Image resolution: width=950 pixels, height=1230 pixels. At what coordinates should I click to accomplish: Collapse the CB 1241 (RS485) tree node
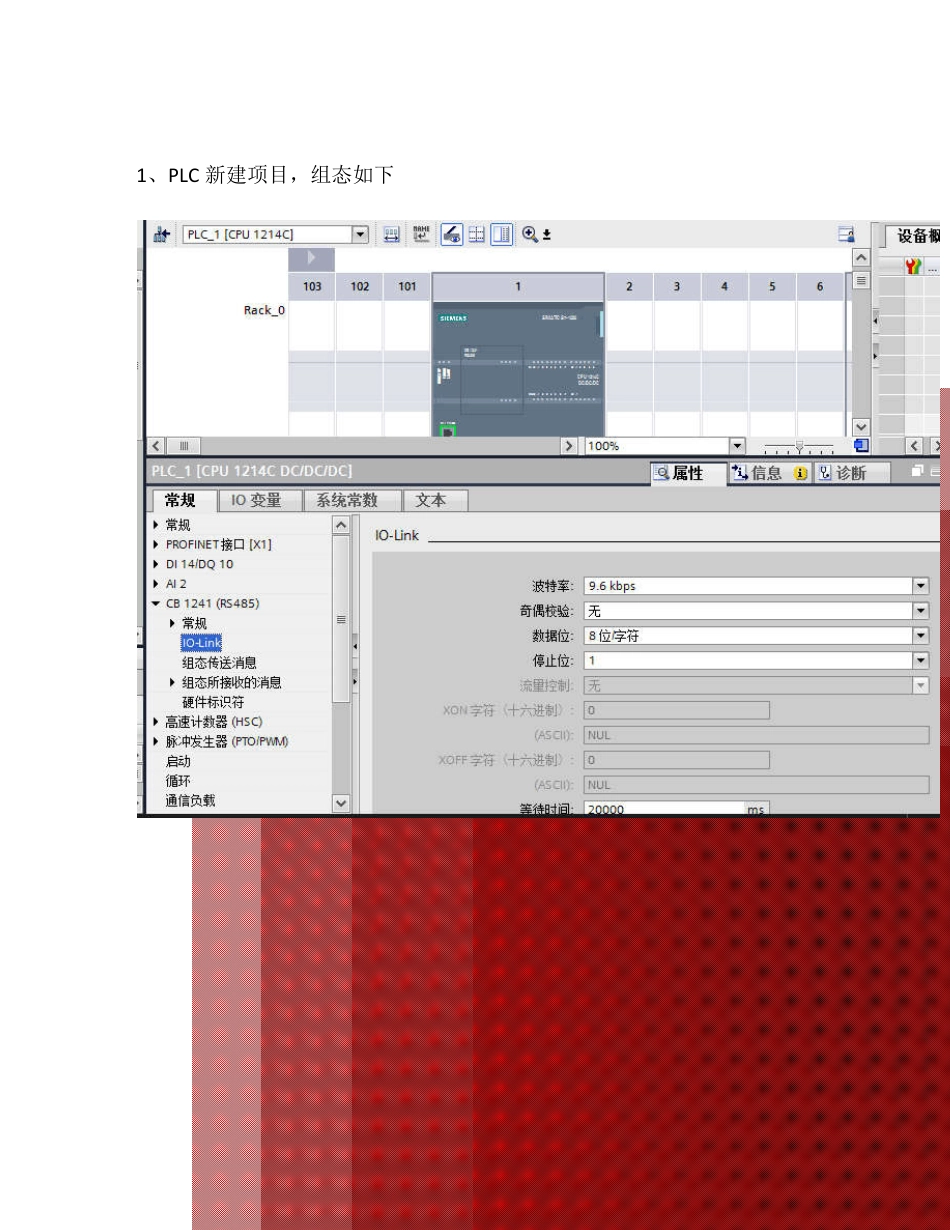pyautogui.click(x=156, y=604)
